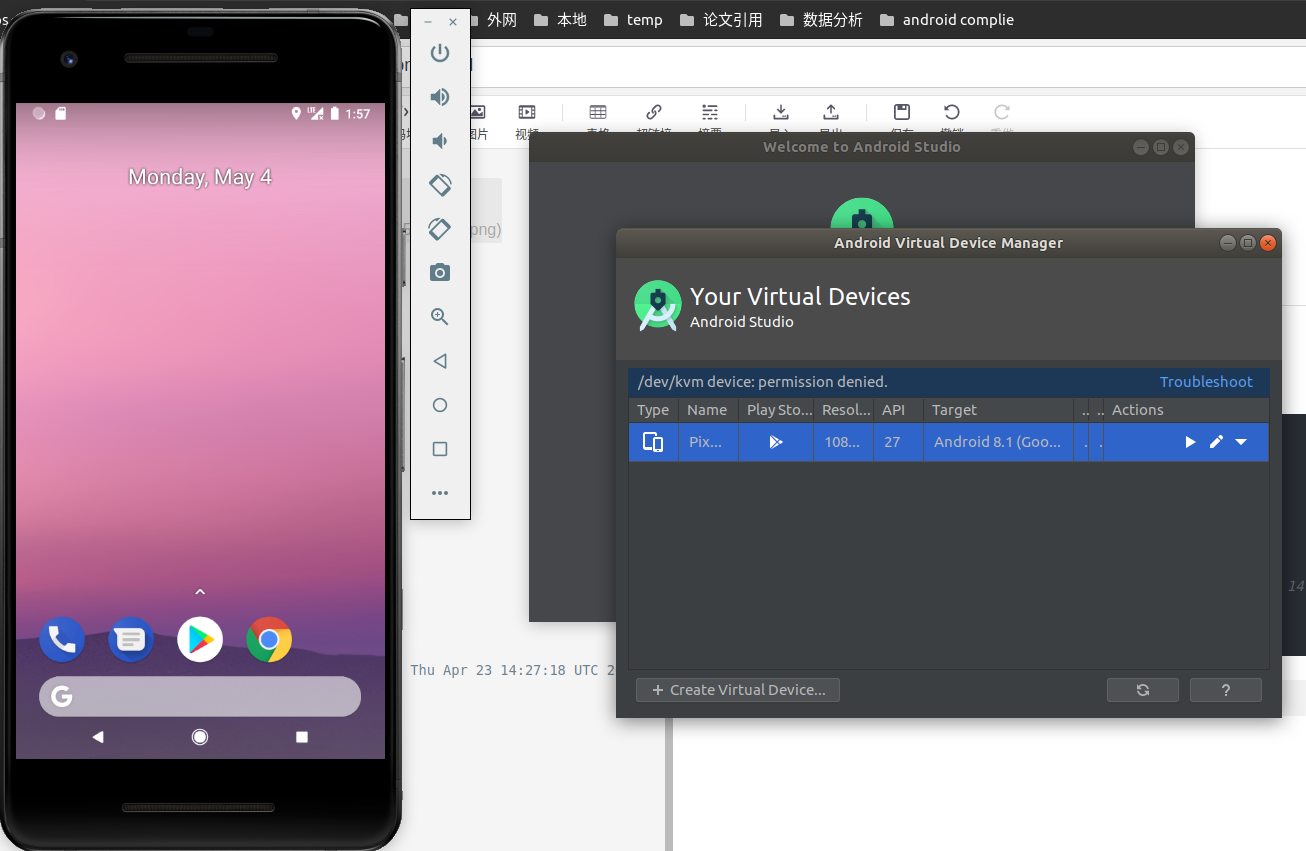Image resolution: width=1306 pixels, height=851 pixels.
Task: Click the redo icon in editor toolbar
Action: 1002,113
